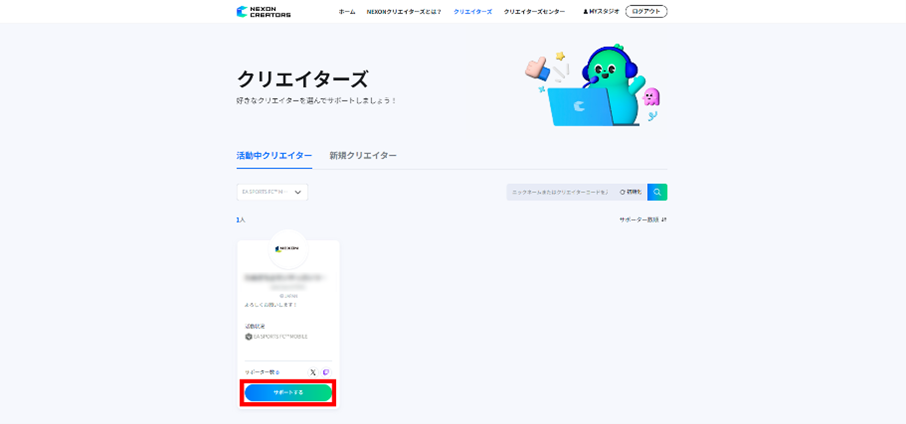Switch to the 新規クリエイター tab
The width and height of the screenshot is (906, 424).
(363, 156)
